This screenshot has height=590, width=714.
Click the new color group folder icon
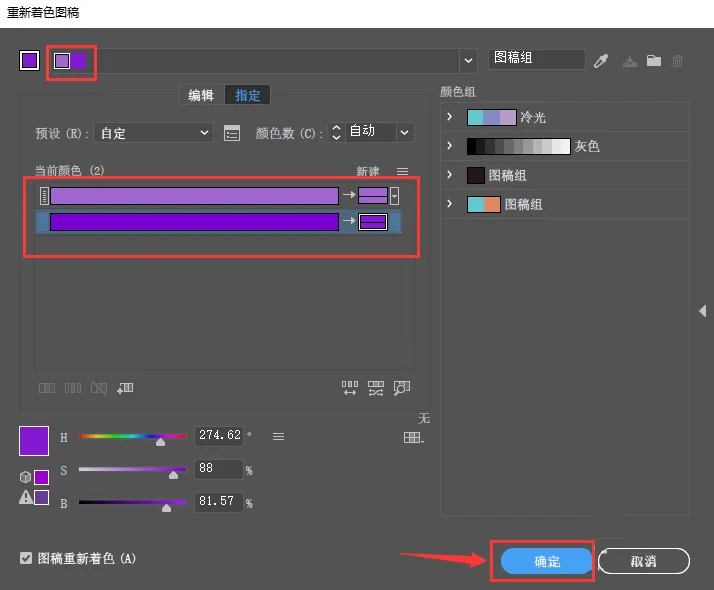654,61
